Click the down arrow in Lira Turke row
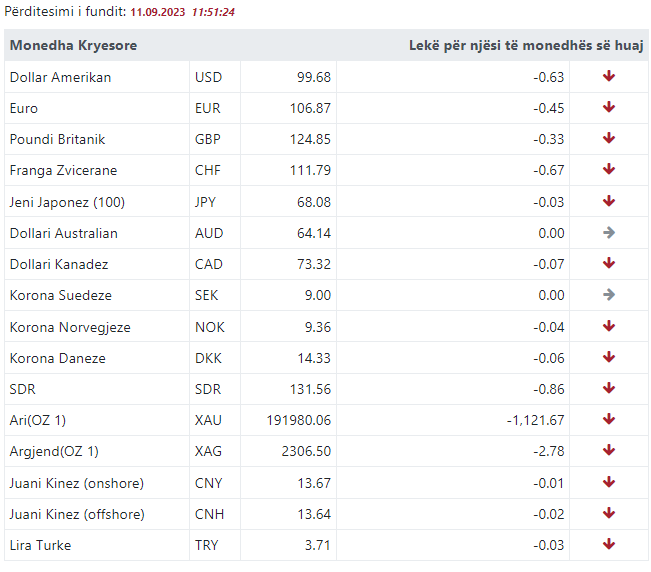Viewport: 651px width, 572px height. [x=609, y=545]
